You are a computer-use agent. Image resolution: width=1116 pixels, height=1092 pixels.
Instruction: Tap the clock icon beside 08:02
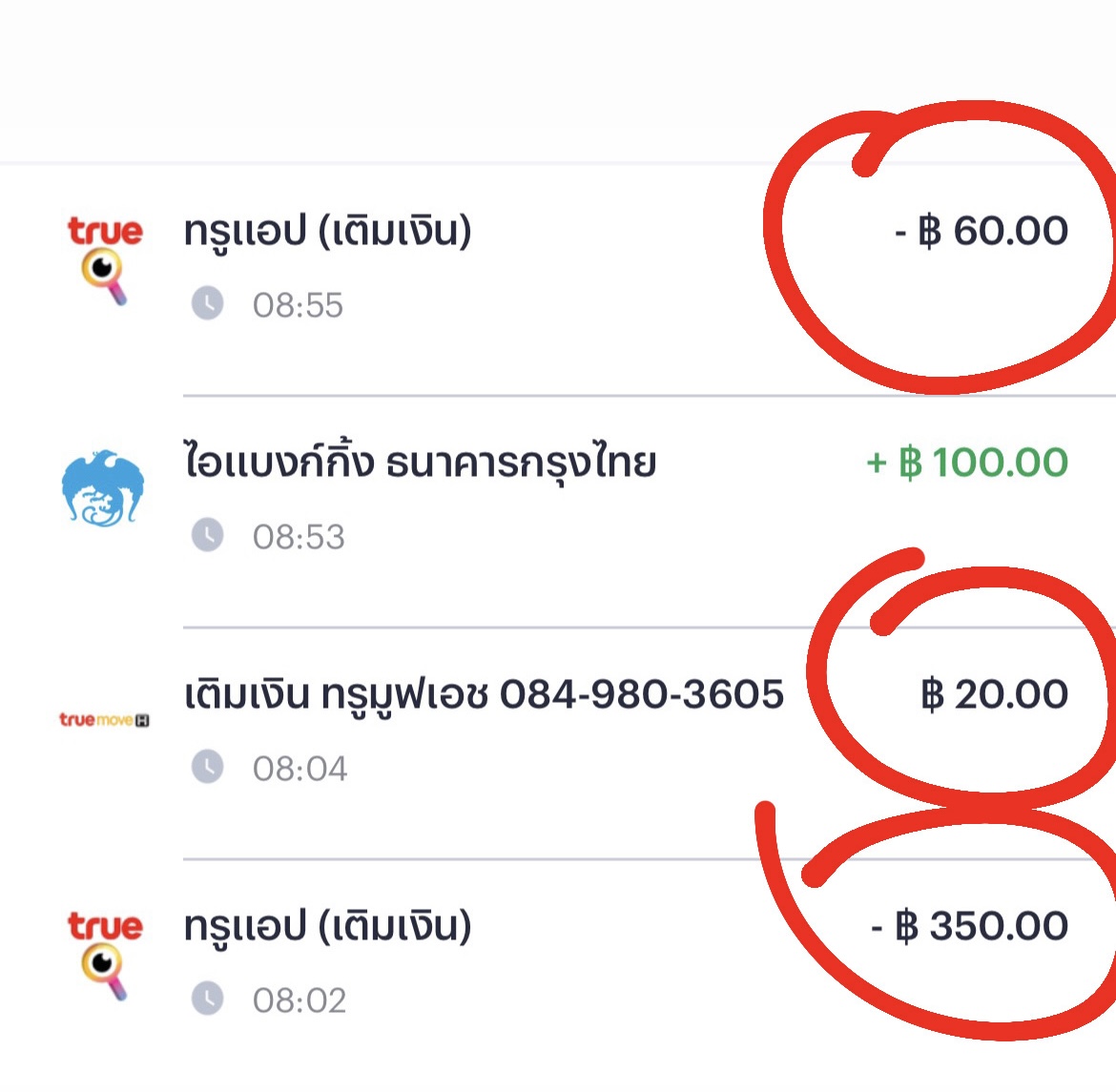(207, 999)
